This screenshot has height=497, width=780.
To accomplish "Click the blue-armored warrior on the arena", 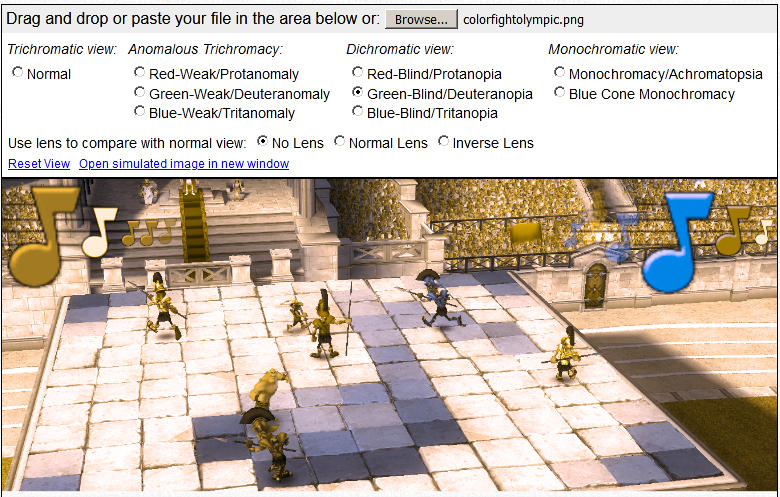I will (438, 298).
